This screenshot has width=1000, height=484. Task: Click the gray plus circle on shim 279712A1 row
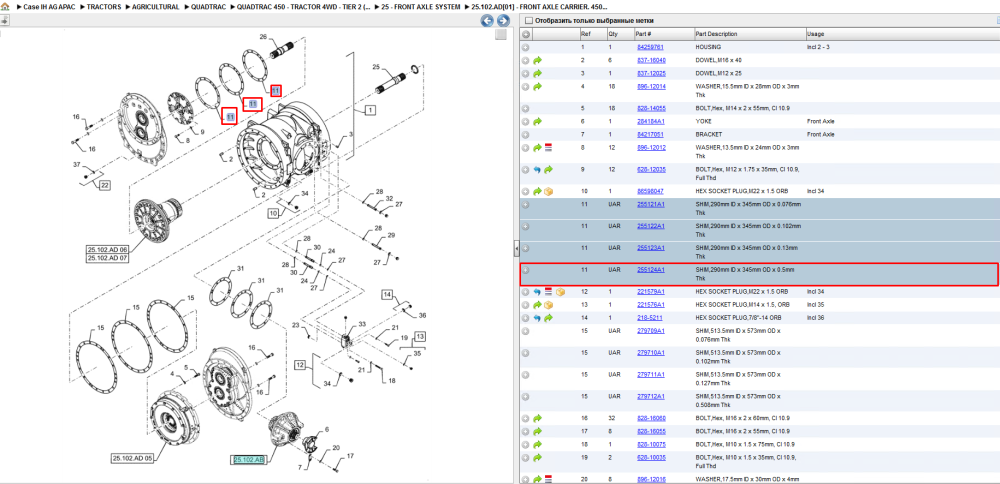point(526,397)
